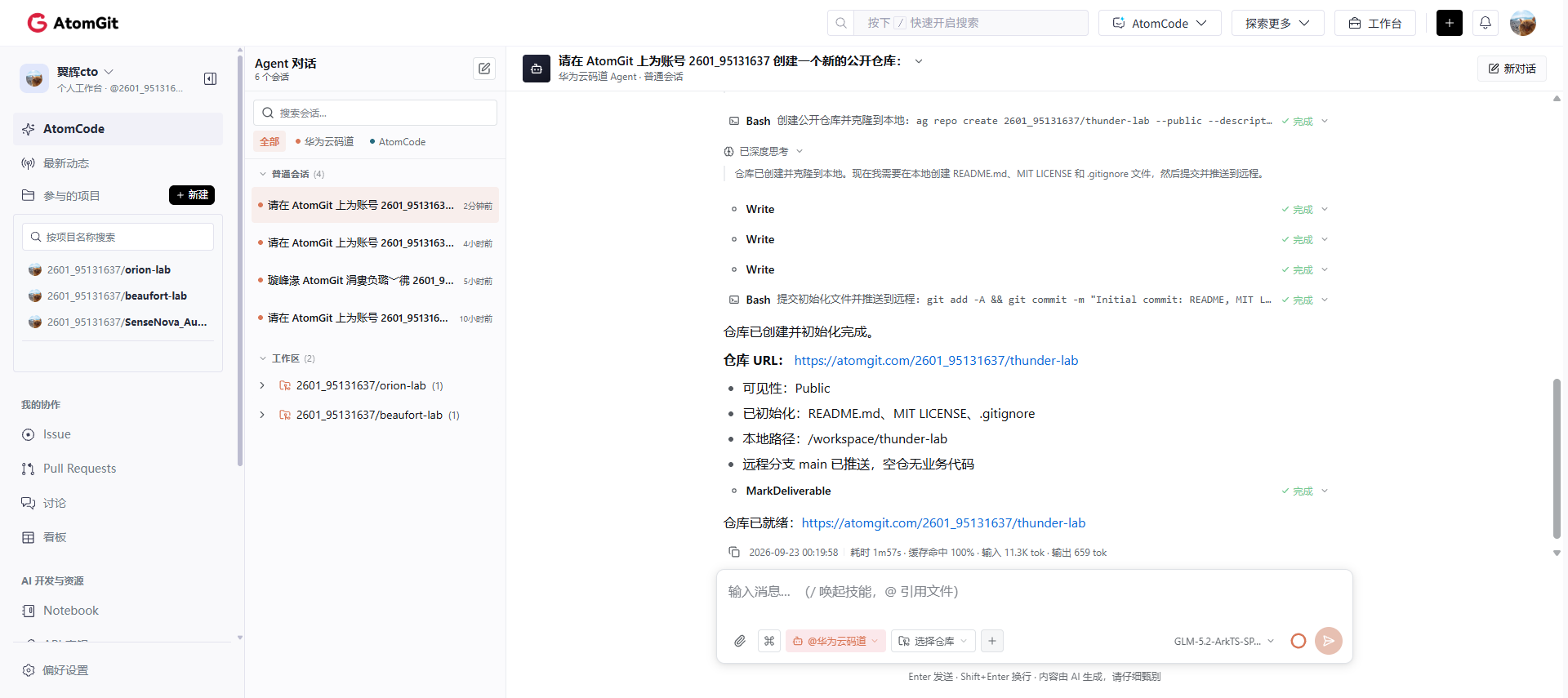Open the notifications bell

tap(1485, 23)
